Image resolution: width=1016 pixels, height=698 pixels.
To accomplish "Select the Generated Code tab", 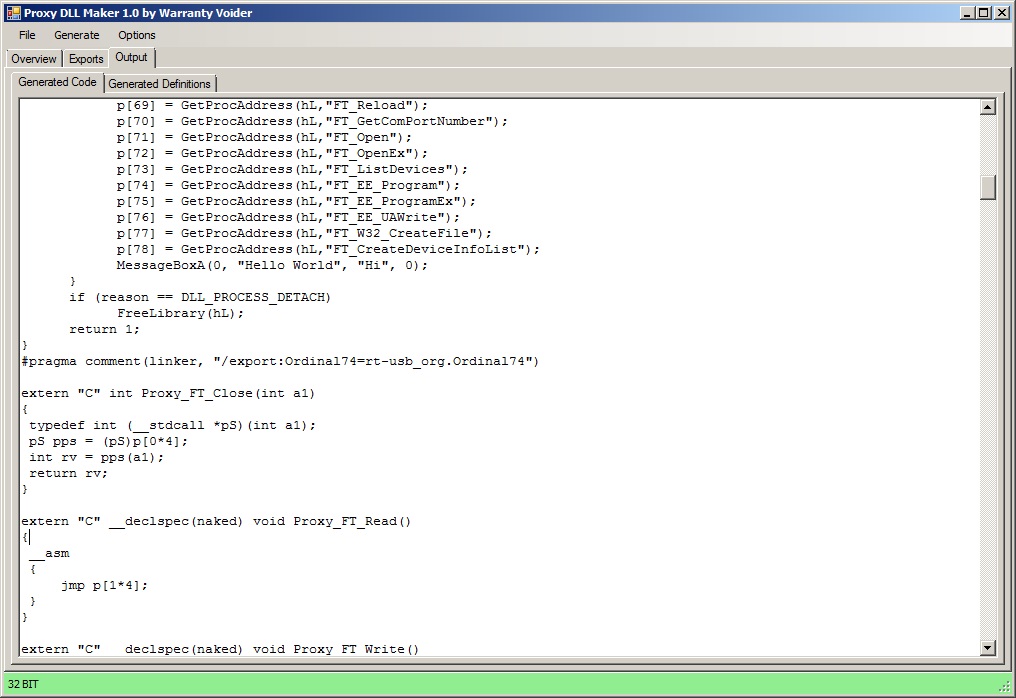I will click(58, 82).
